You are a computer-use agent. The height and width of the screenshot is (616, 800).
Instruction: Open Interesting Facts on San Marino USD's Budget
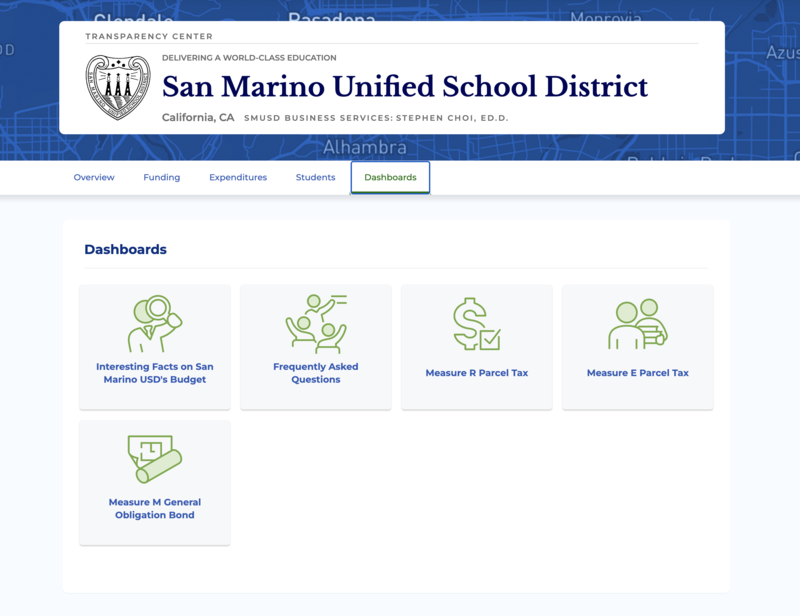pos(155,373)
